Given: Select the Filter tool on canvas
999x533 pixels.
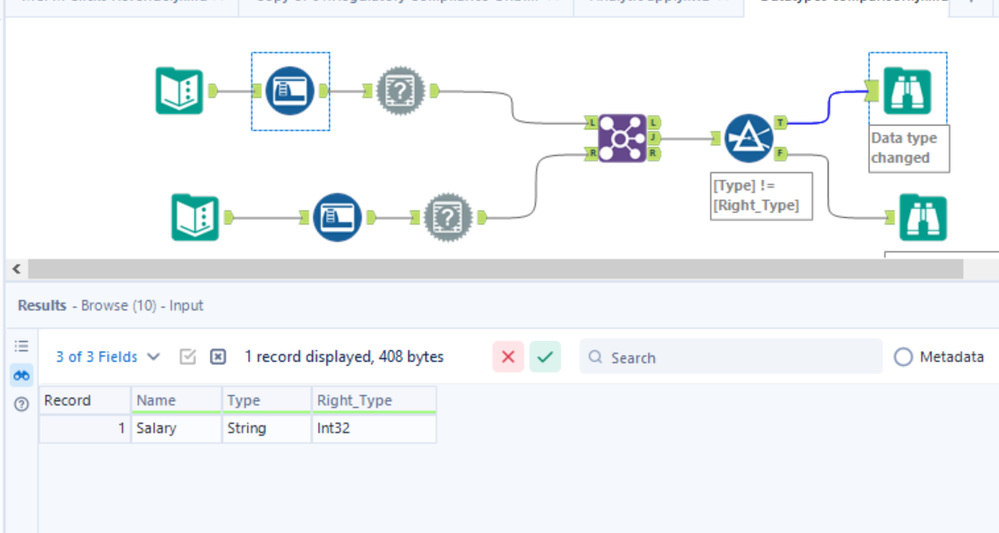Looking at the screenshot, I should [x=749, y=138].
